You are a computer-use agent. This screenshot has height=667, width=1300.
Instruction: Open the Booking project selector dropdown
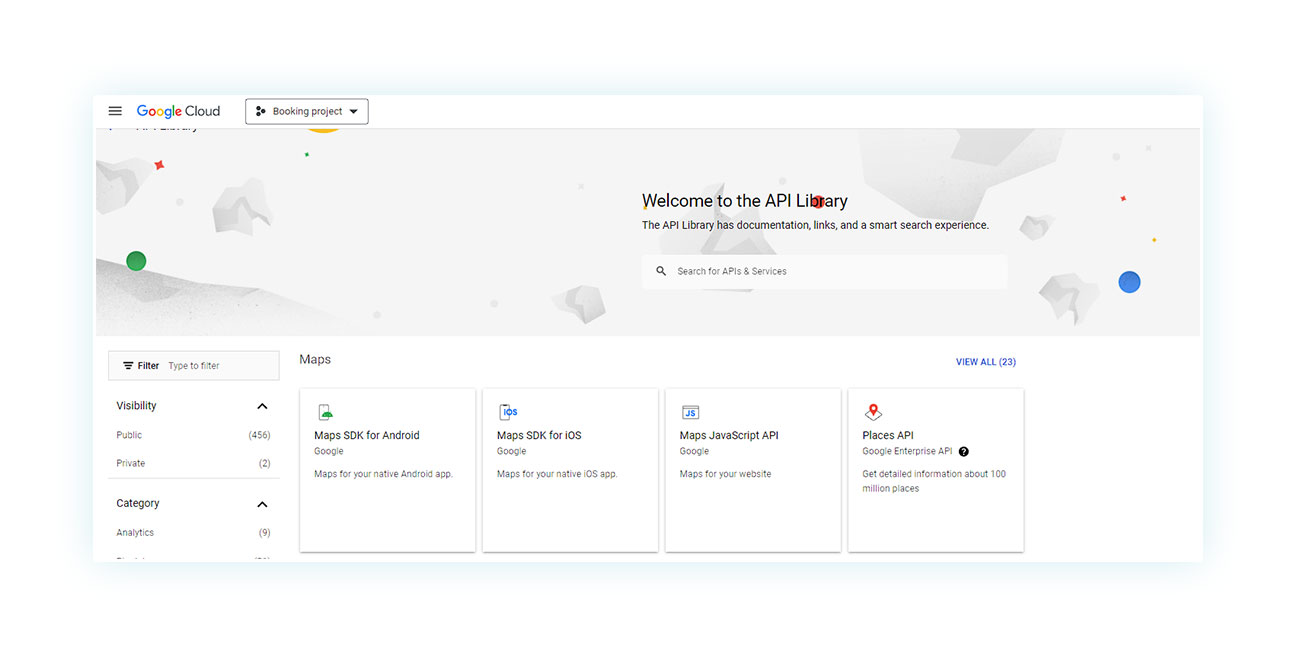[x=307, y=112]
